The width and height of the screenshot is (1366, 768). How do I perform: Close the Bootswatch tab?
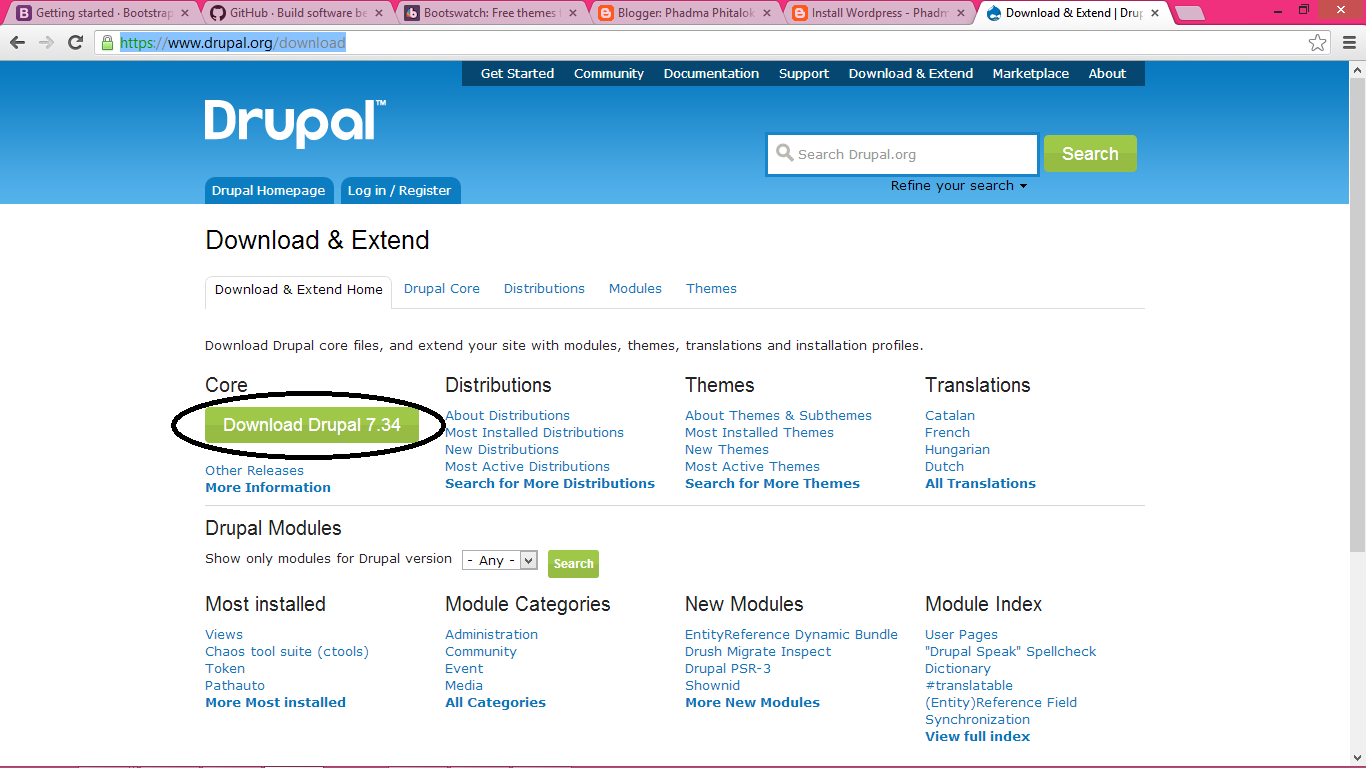(572, 13)
